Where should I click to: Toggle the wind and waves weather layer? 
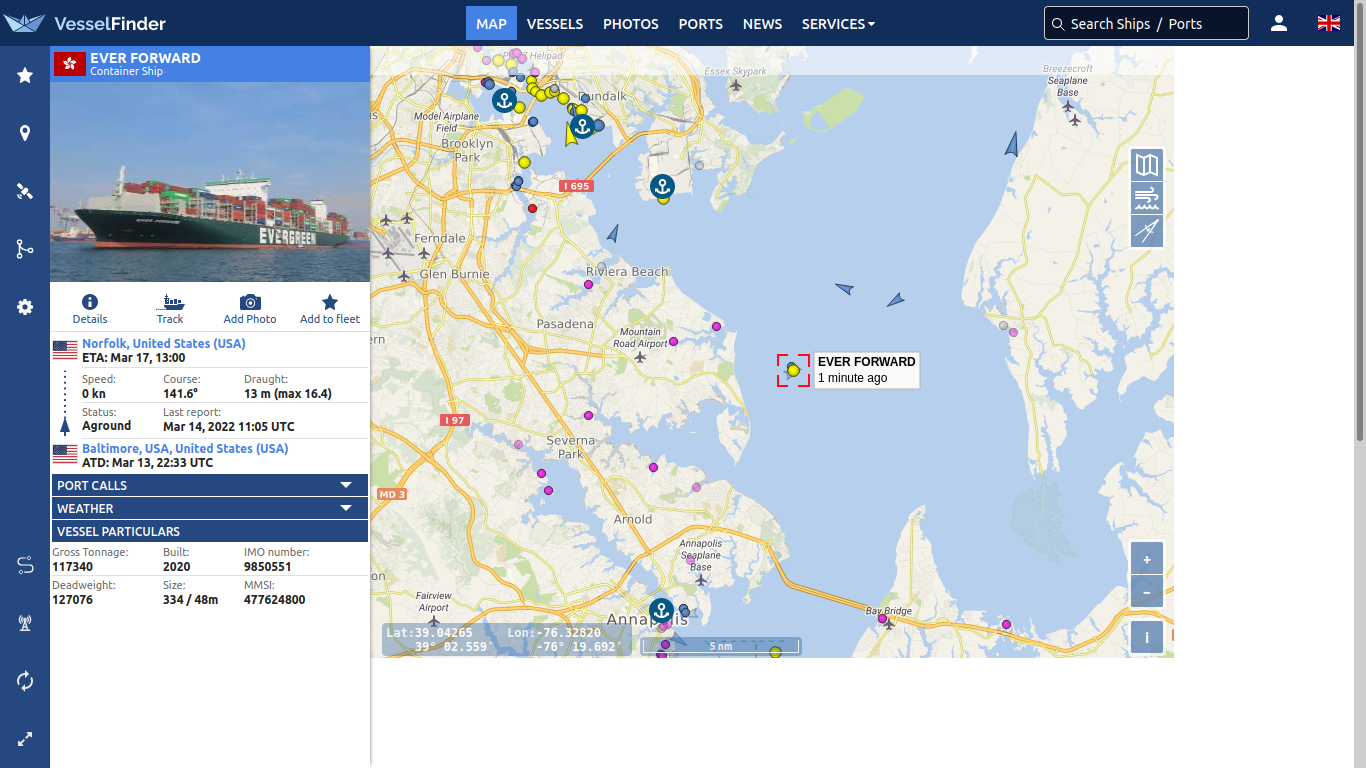(1147, 198)
